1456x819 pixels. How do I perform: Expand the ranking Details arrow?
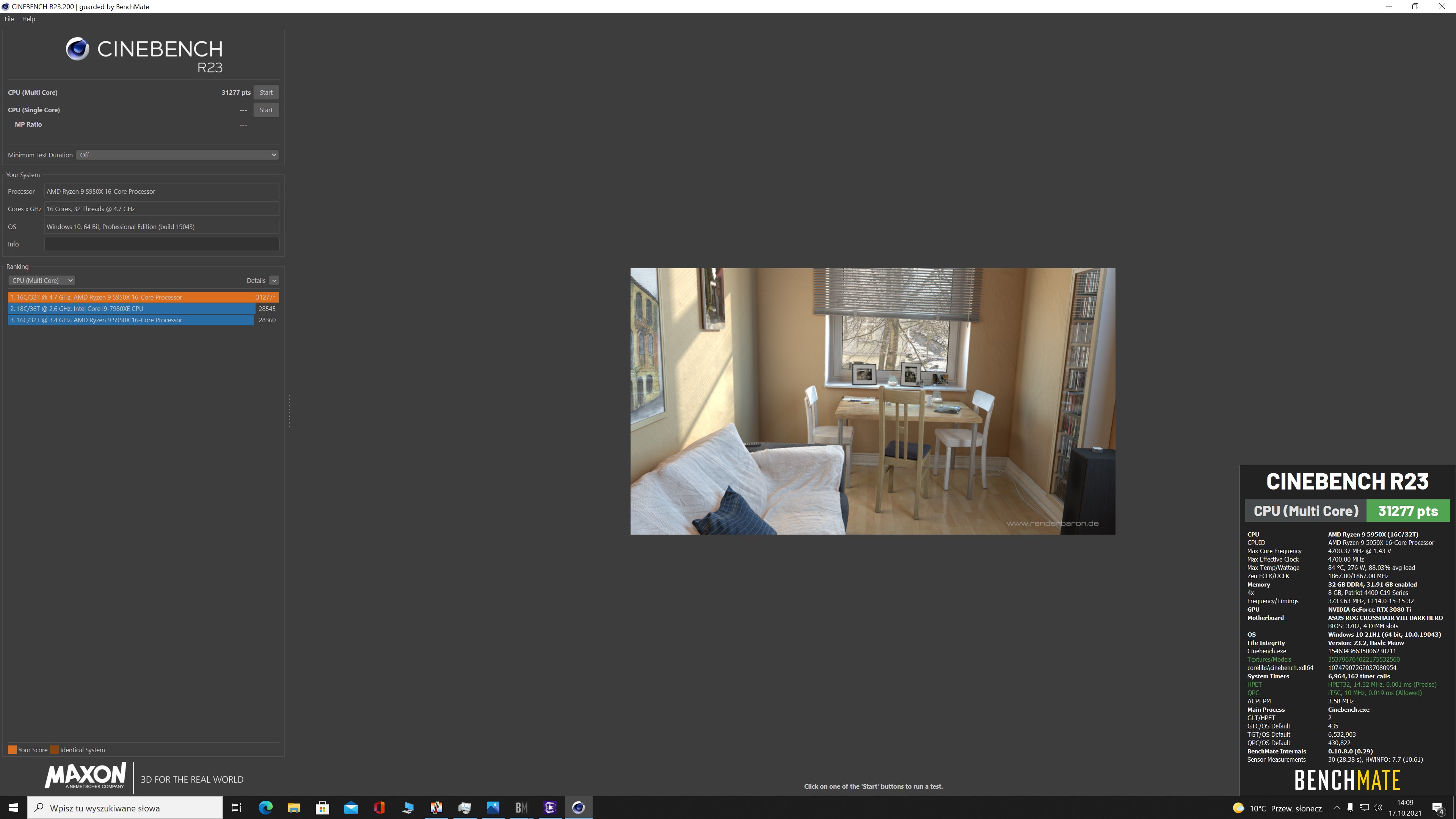[x=274, y=280]
